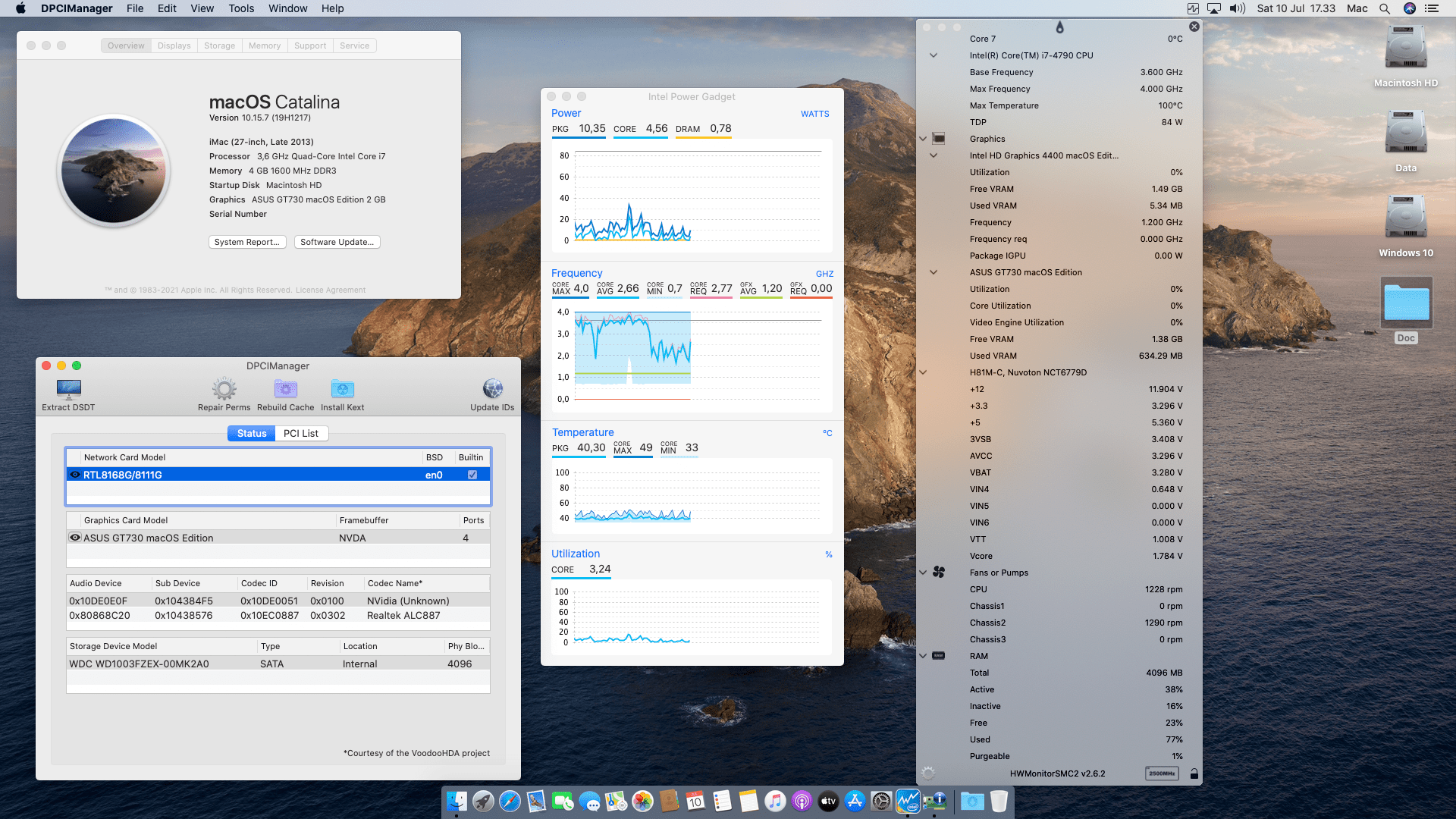Click License Agreement link in About This Mac
This screenshot has width=1456, height=819.
(x=330, y=290)
